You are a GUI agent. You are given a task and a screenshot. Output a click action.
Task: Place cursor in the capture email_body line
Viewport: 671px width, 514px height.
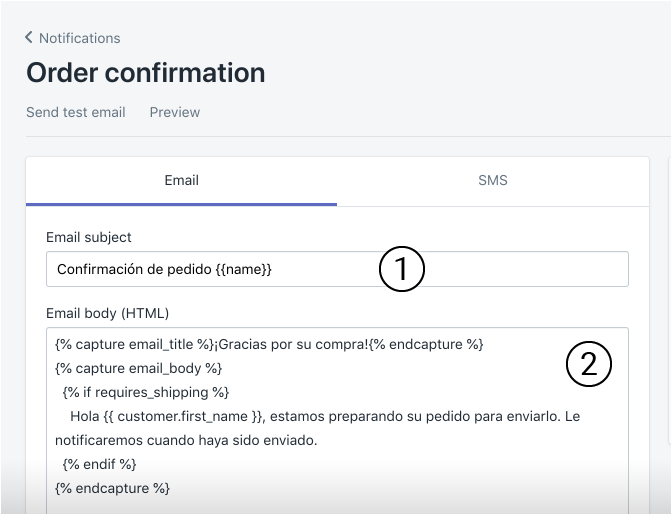pos(139,368)
